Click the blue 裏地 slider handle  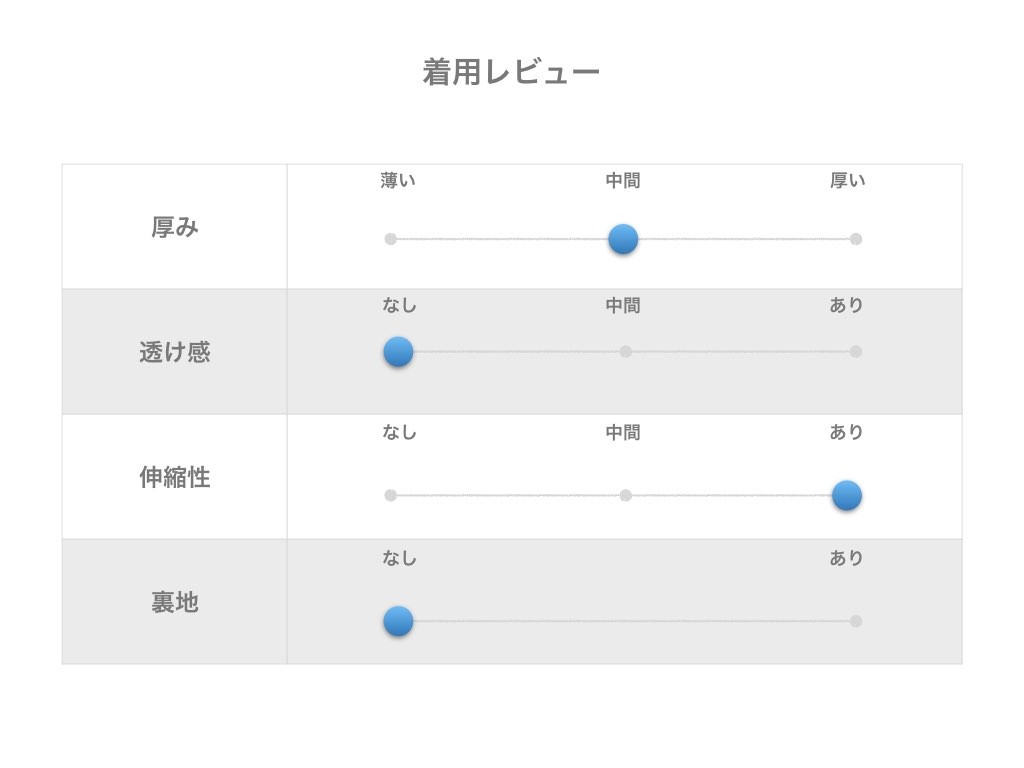click(x=398, y=621)
